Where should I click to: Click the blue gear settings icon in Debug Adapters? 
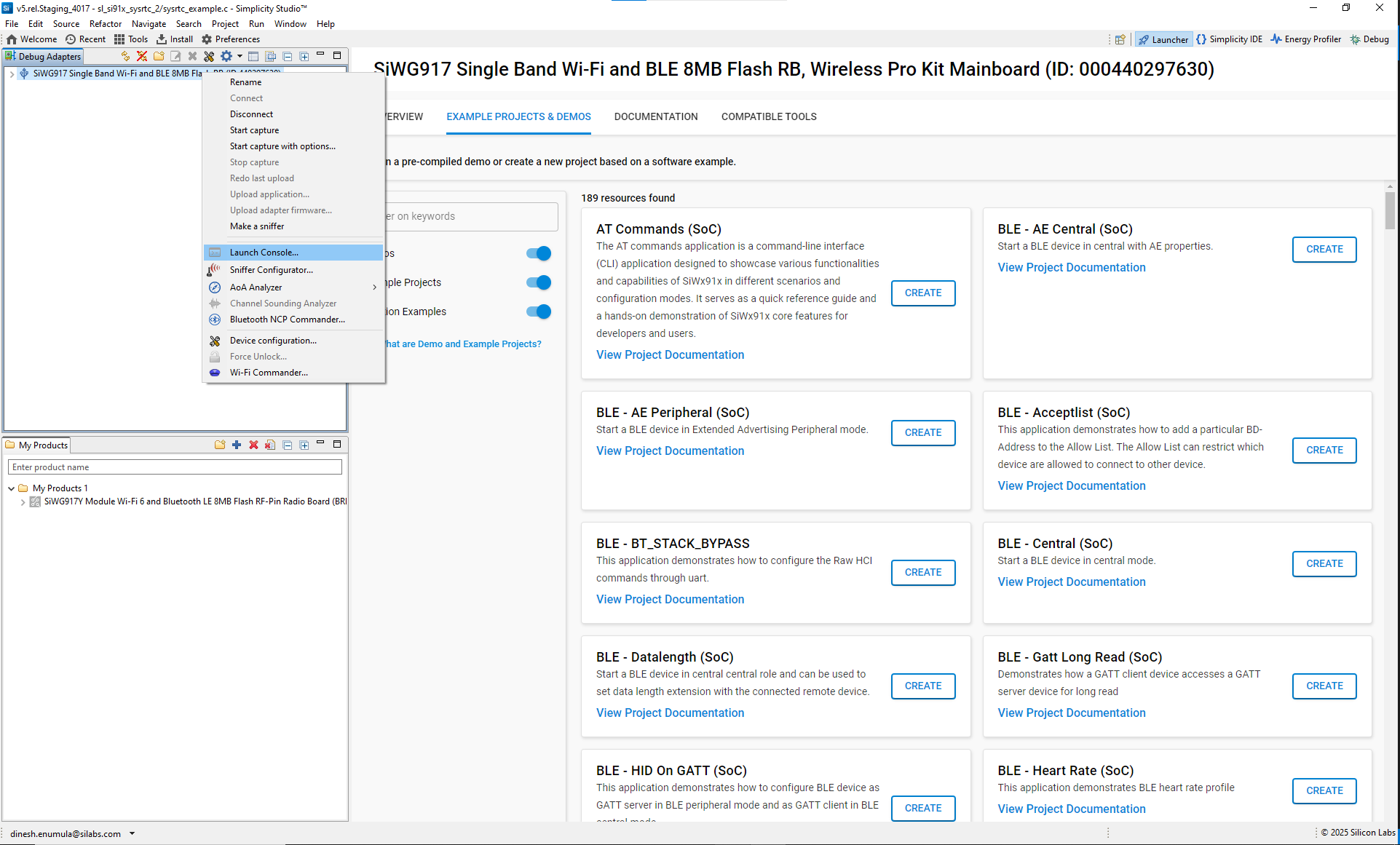226,56
